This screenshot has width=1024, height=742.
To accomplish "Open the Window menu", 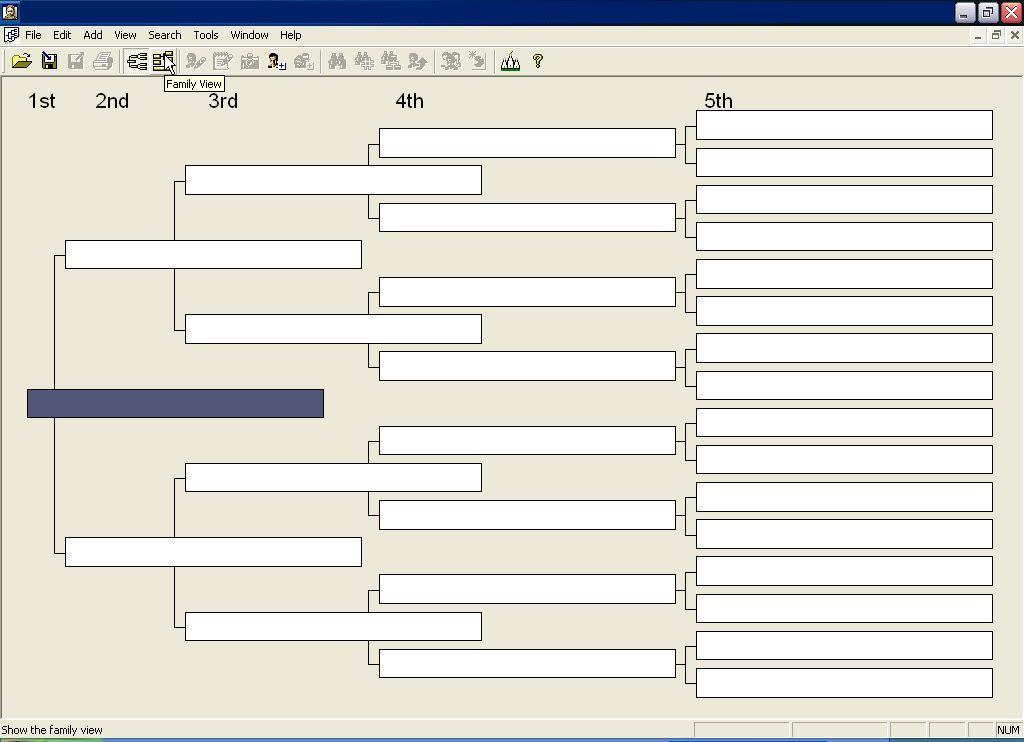I will [x=249, y=34].
